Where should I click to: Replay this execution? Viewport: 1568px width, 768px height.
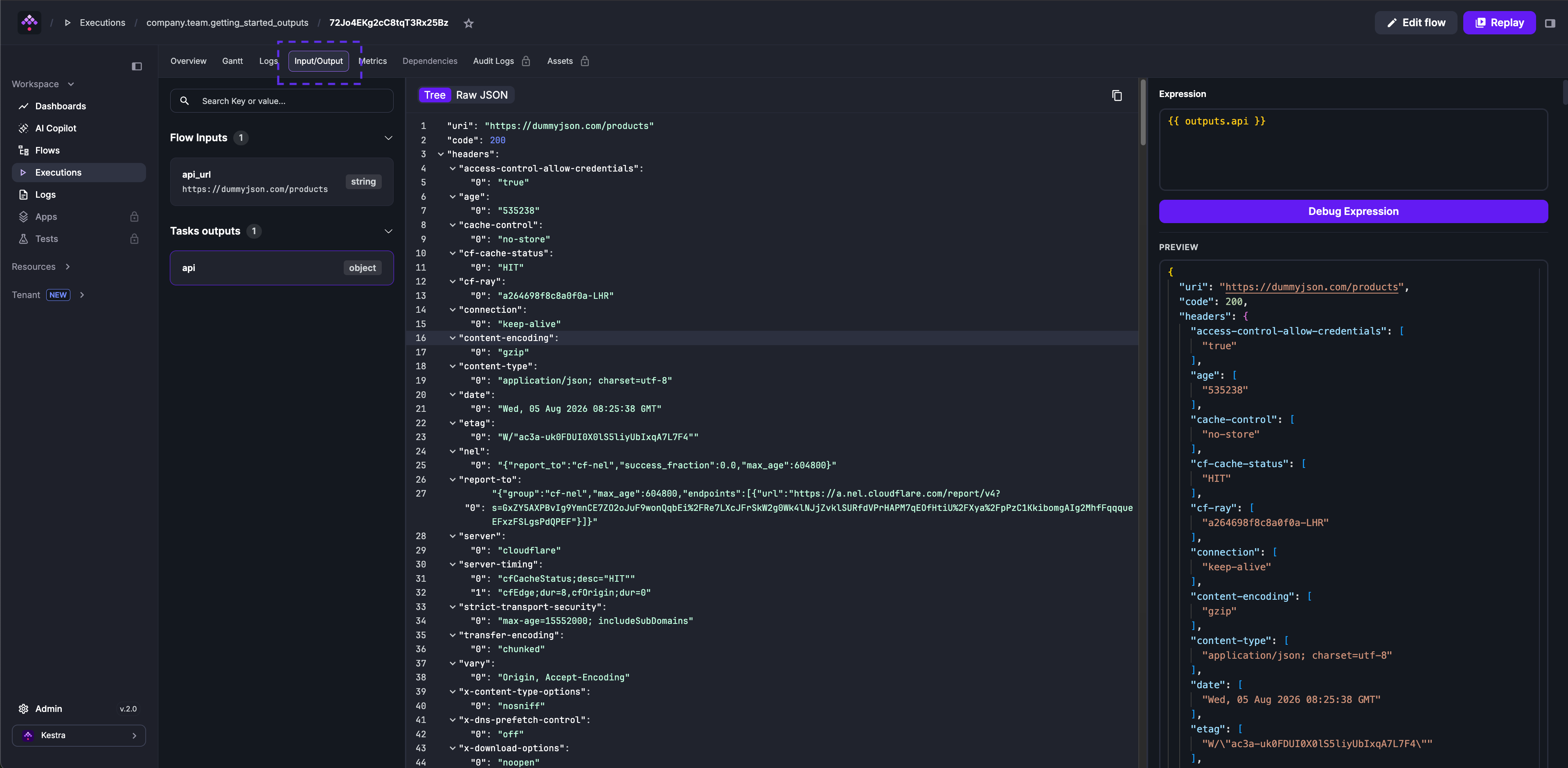[1499, 23]
